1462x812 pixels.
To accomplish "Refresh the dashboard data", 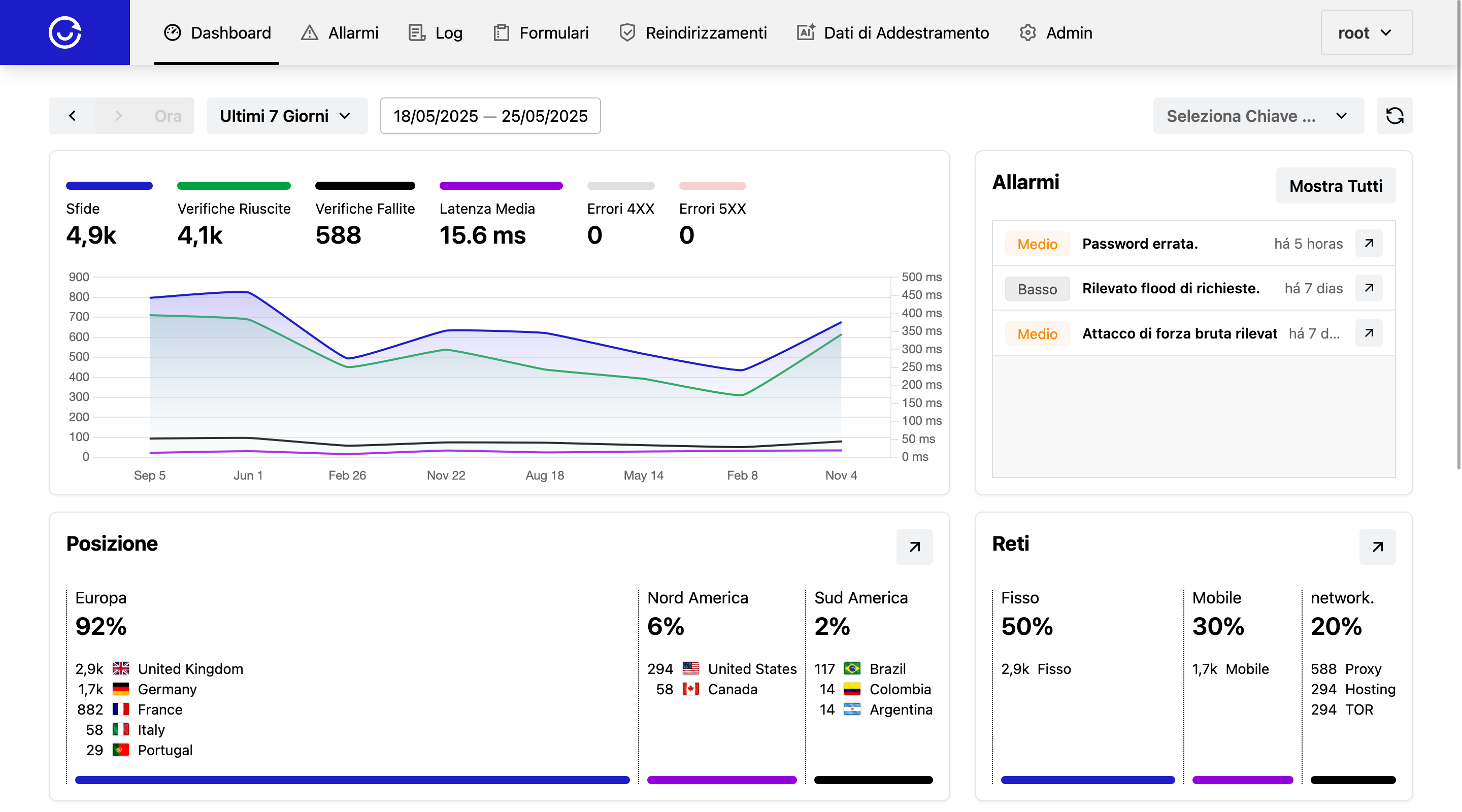I will [1394, 116].
